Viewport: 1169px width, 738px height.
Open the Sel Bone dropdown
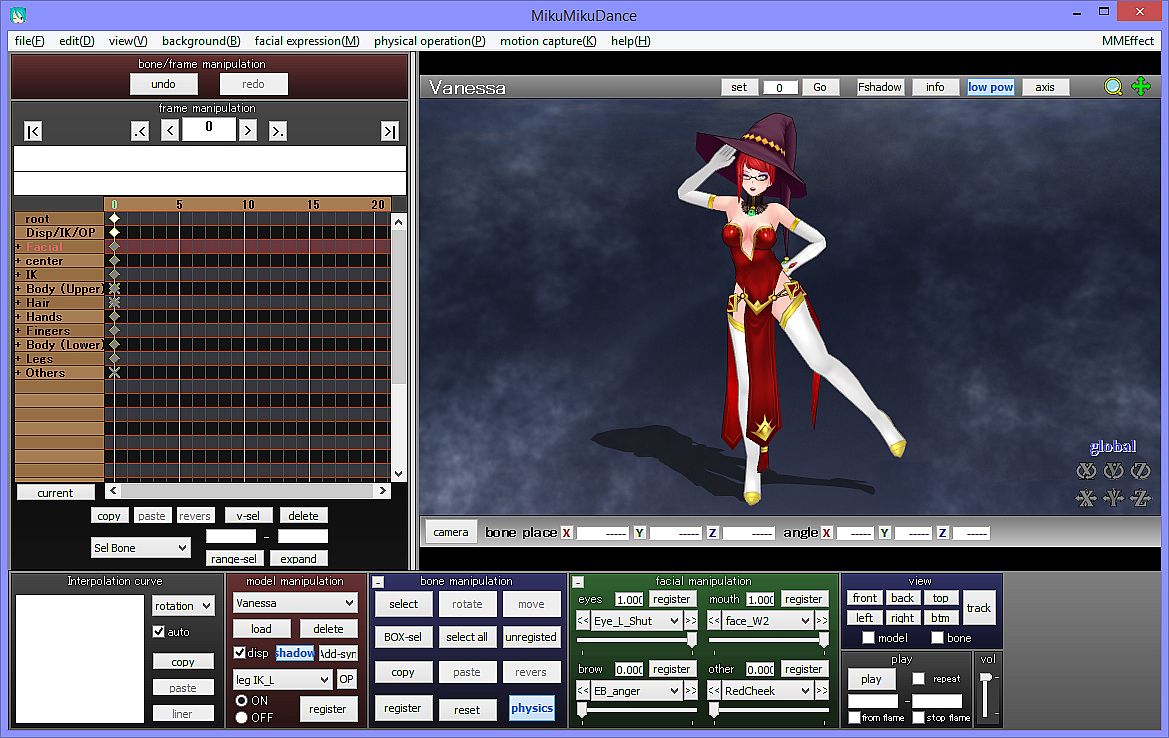[x=140, y=548]
